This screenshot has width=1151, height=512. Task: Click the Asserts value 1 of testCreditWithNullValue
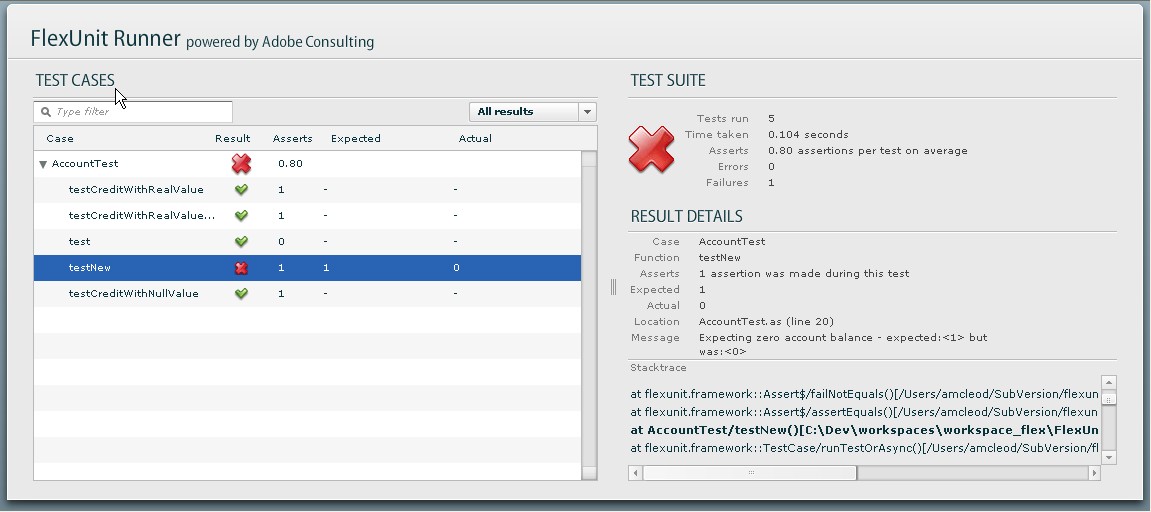[281, 294]
